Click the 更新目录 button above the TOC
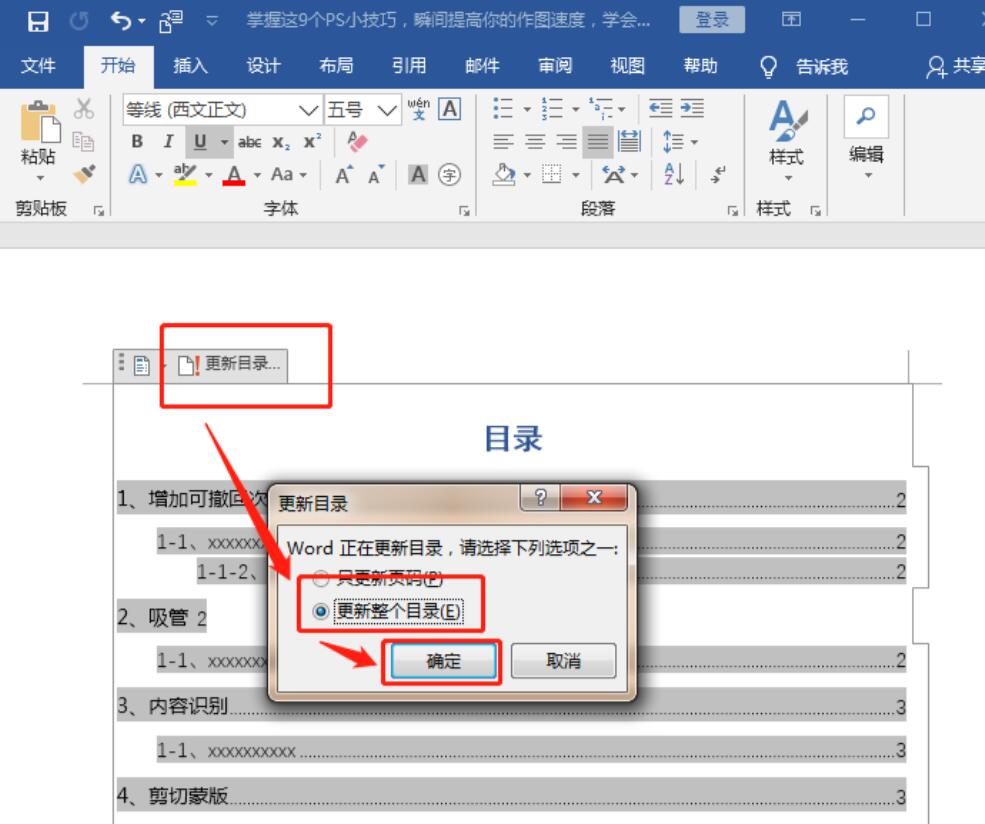The width and height of the screenshot is (985, 824). coord(229,364)
